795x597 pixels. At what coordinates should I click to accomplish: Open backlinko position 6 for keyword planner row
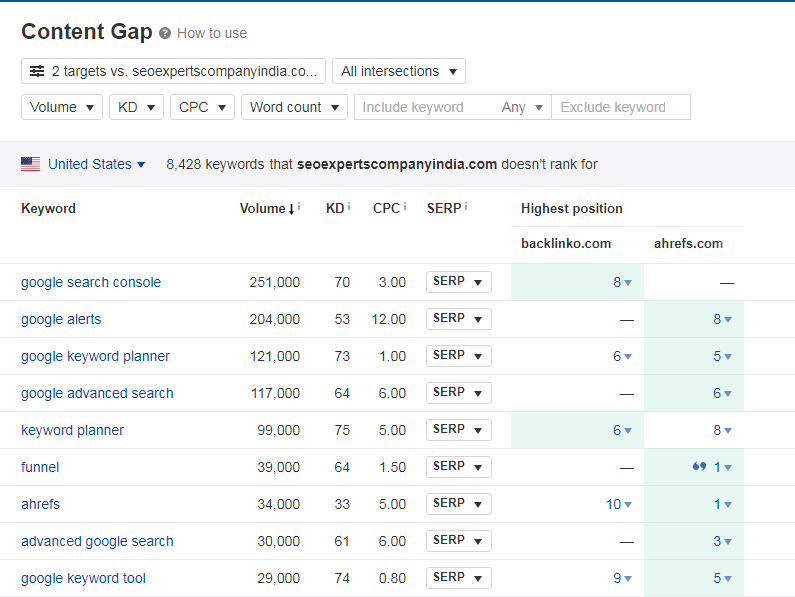point(622,430)
